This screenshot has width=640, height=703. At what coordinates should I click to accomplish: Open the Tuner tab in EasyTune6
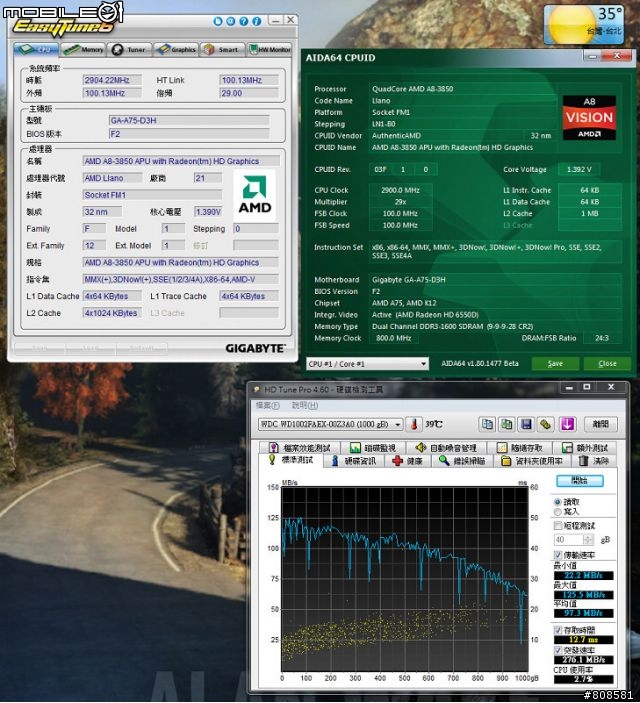pyautogui.click(x=130, y=49)
